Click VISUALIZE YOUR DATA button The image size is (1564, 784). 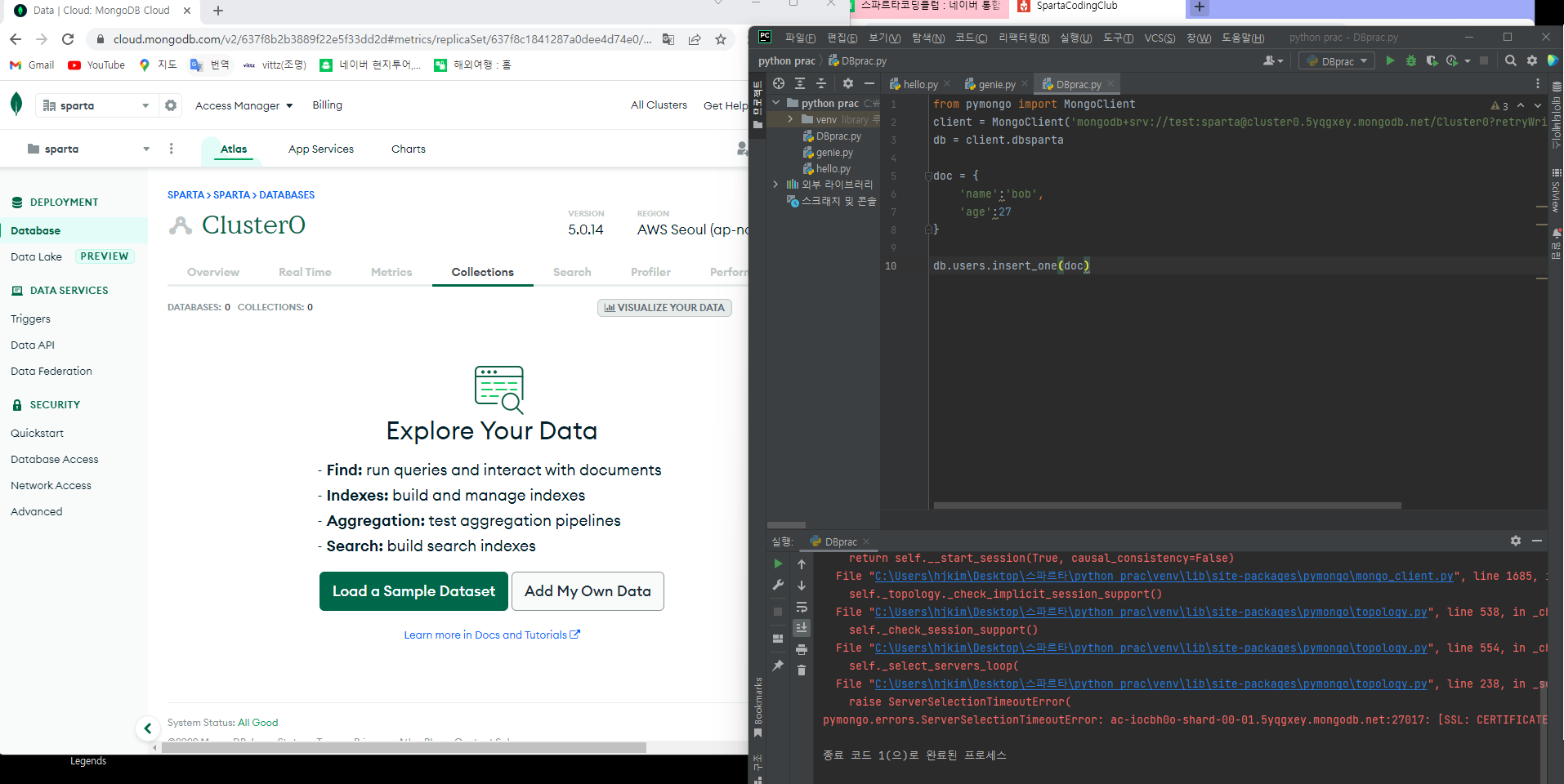pos(664,308)
